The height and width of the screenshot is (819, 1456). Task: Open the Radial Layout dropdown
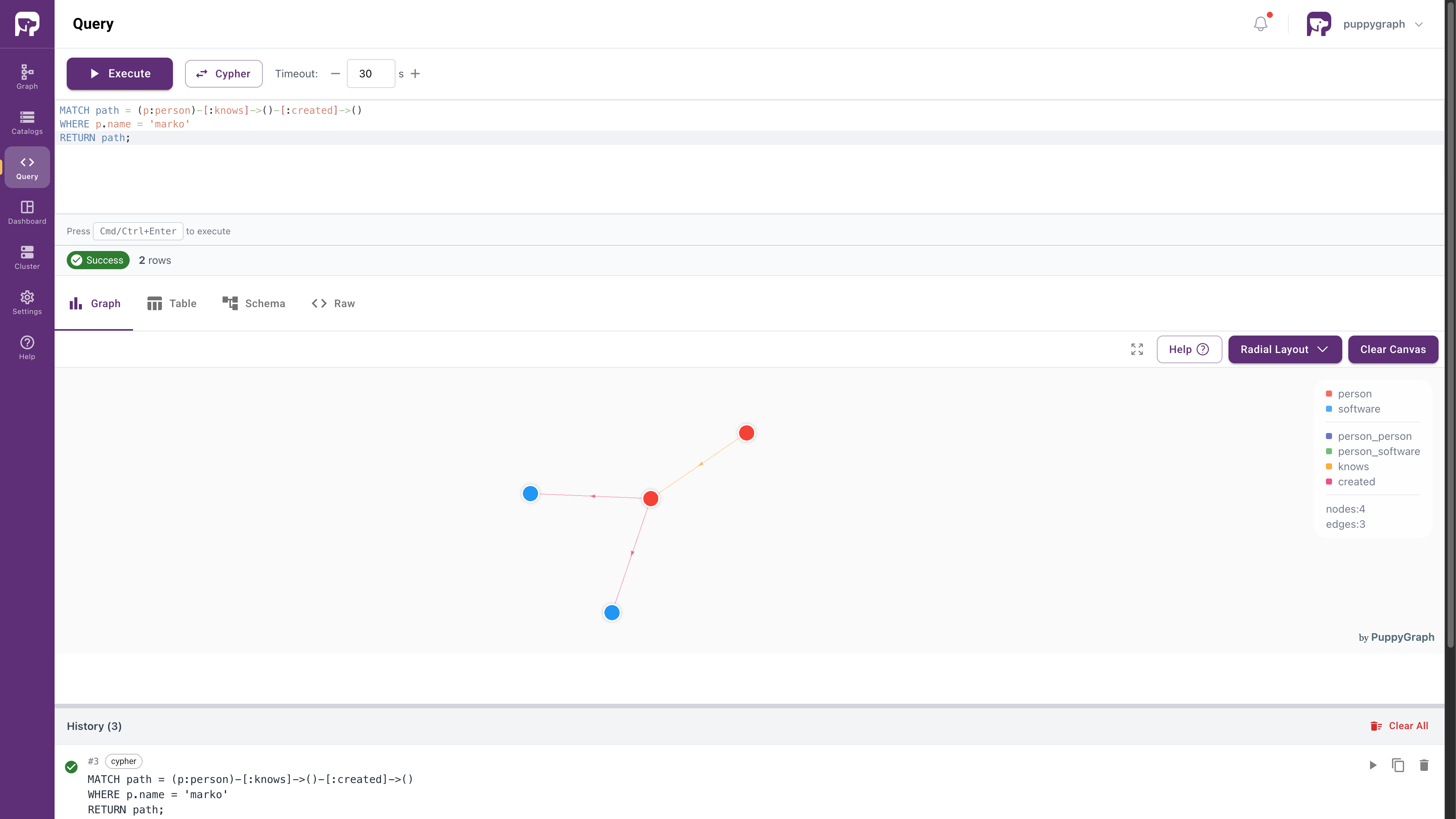point(1285,349)
